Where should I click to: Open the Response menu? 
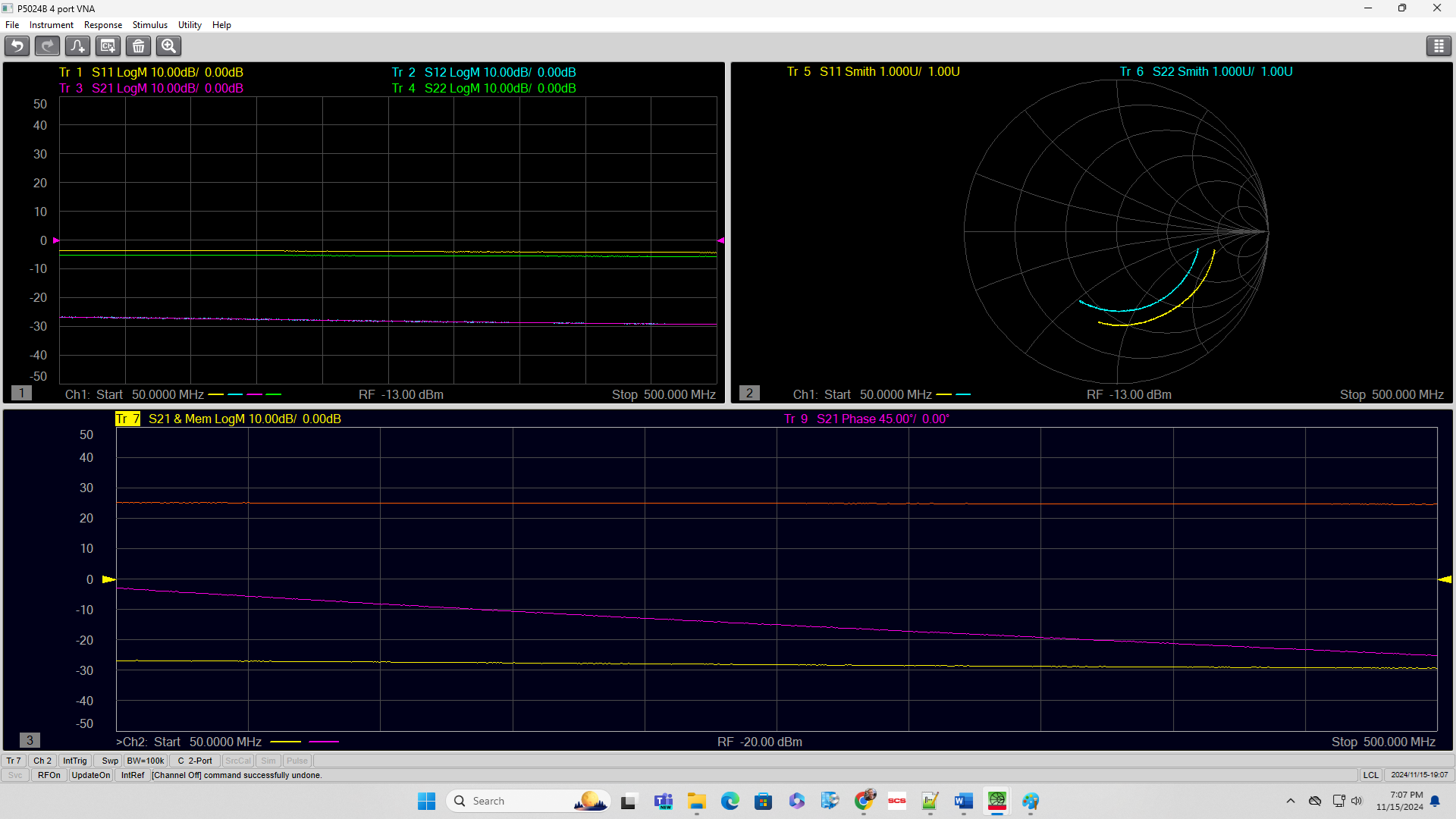tap(103, 25)
